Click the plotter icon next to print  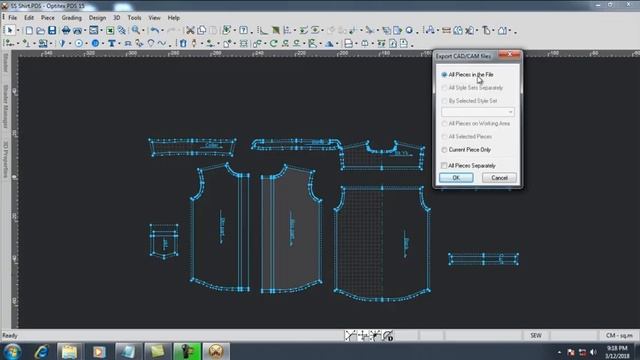point(77,30)
